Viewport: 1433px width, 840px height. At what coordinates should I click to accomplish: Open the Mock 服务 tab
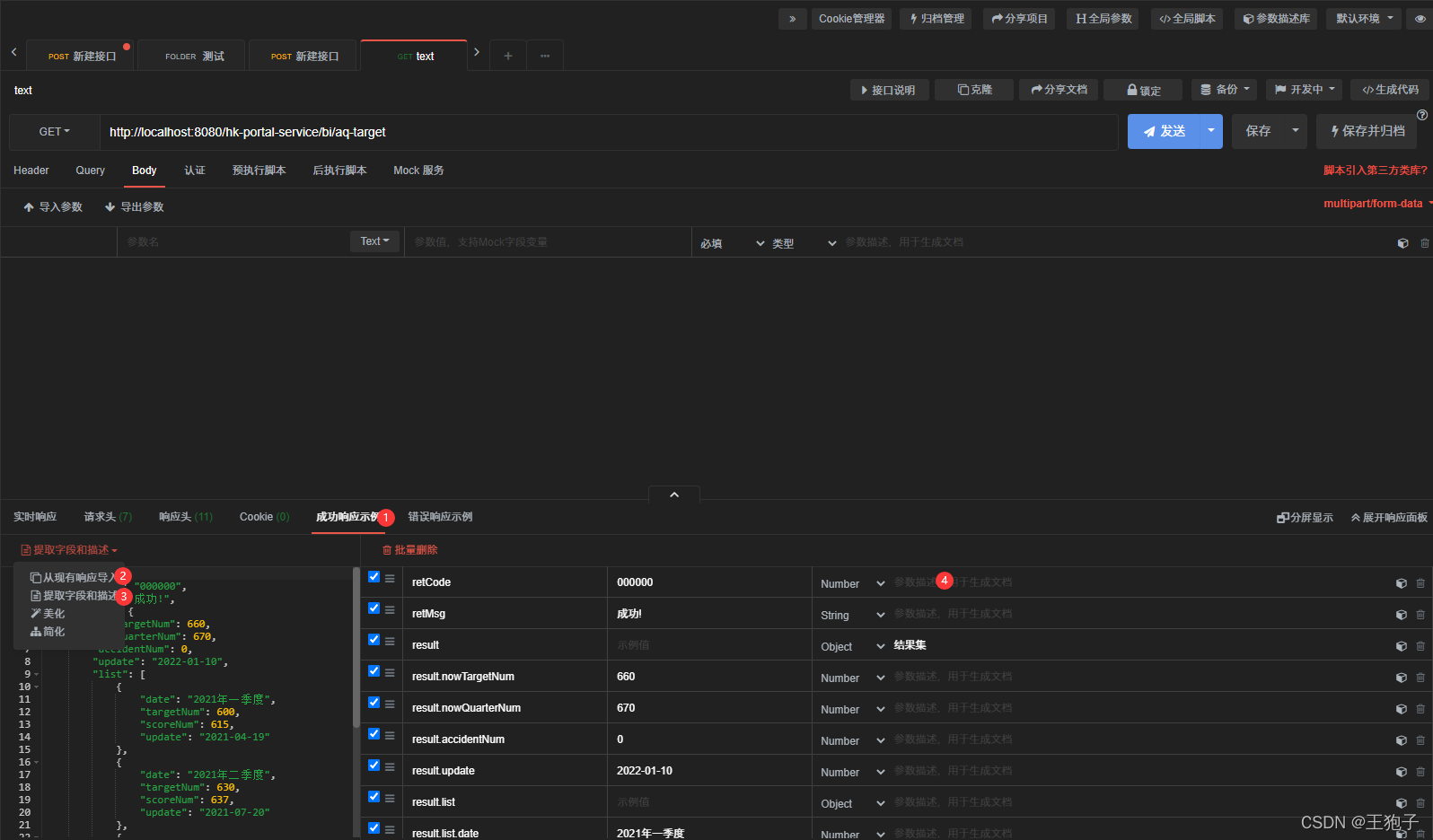coord(418,171)
